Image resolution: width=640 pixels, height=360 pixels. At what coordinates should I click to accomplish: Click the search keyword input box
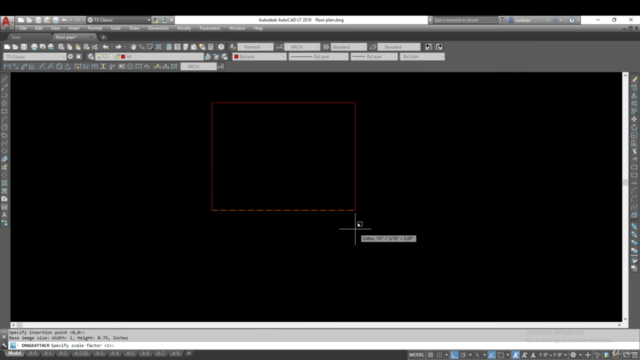click(464, 20)
